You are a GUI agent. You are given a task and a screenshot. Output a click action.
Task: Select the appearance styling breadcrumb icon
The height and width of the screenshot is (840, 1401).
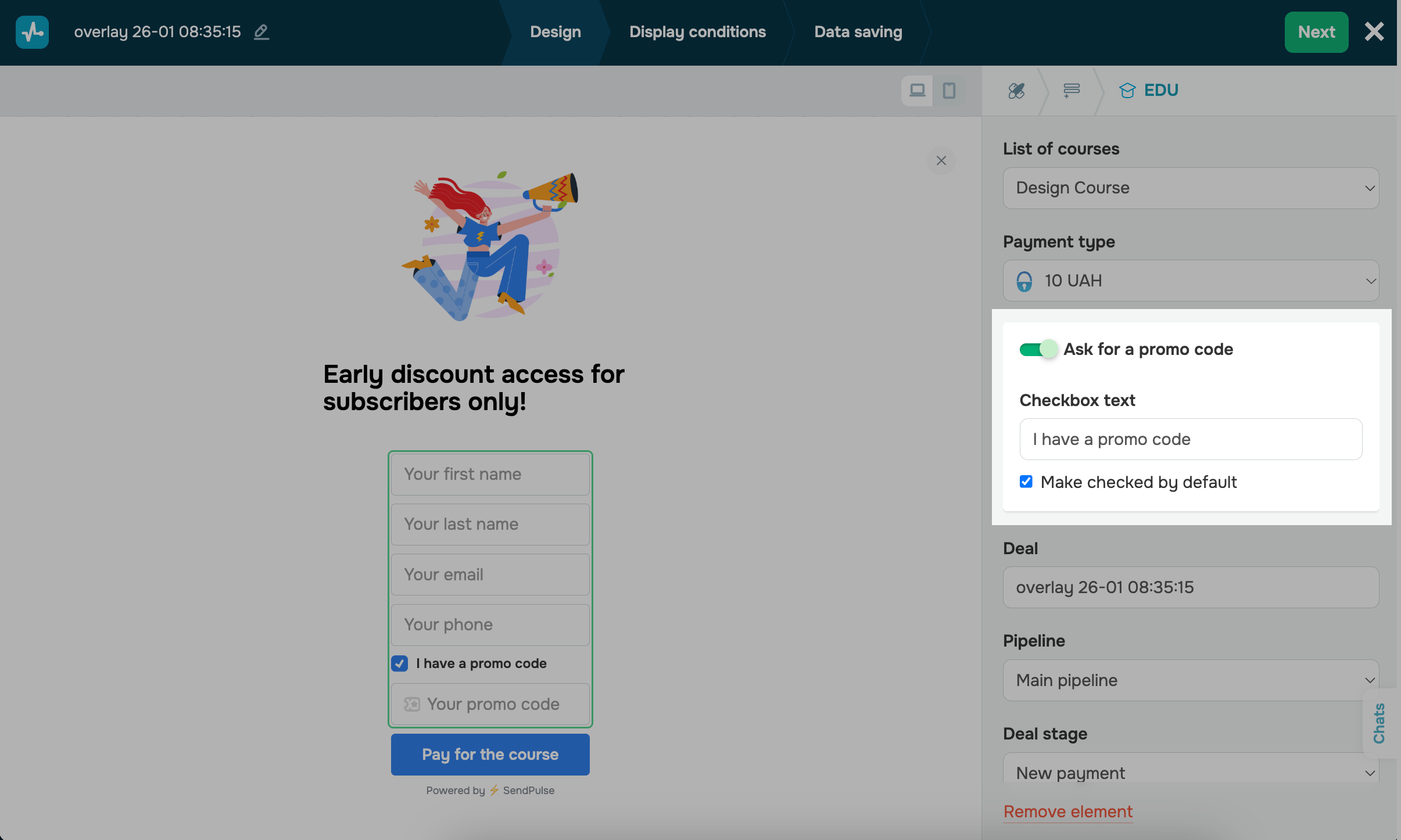point(1016,91)
